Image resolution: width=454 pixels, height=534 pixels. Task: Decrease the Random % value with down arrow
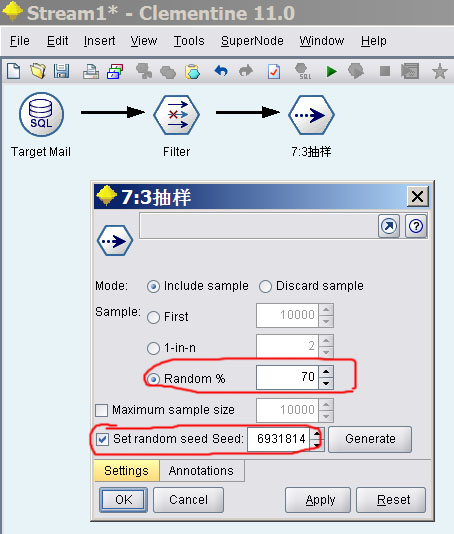coord(326,383)
